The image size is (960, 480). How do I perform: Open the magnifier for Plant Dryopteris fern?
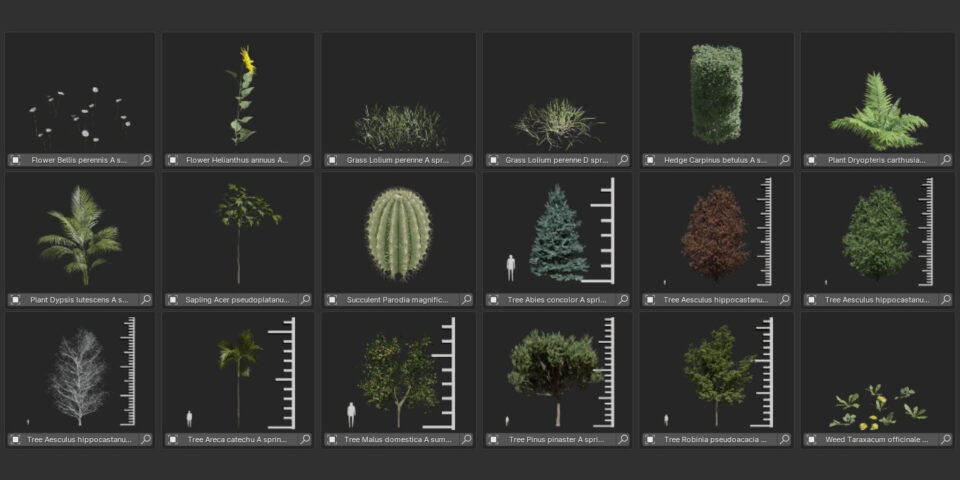pyautogui.click(x=945, y=160)
